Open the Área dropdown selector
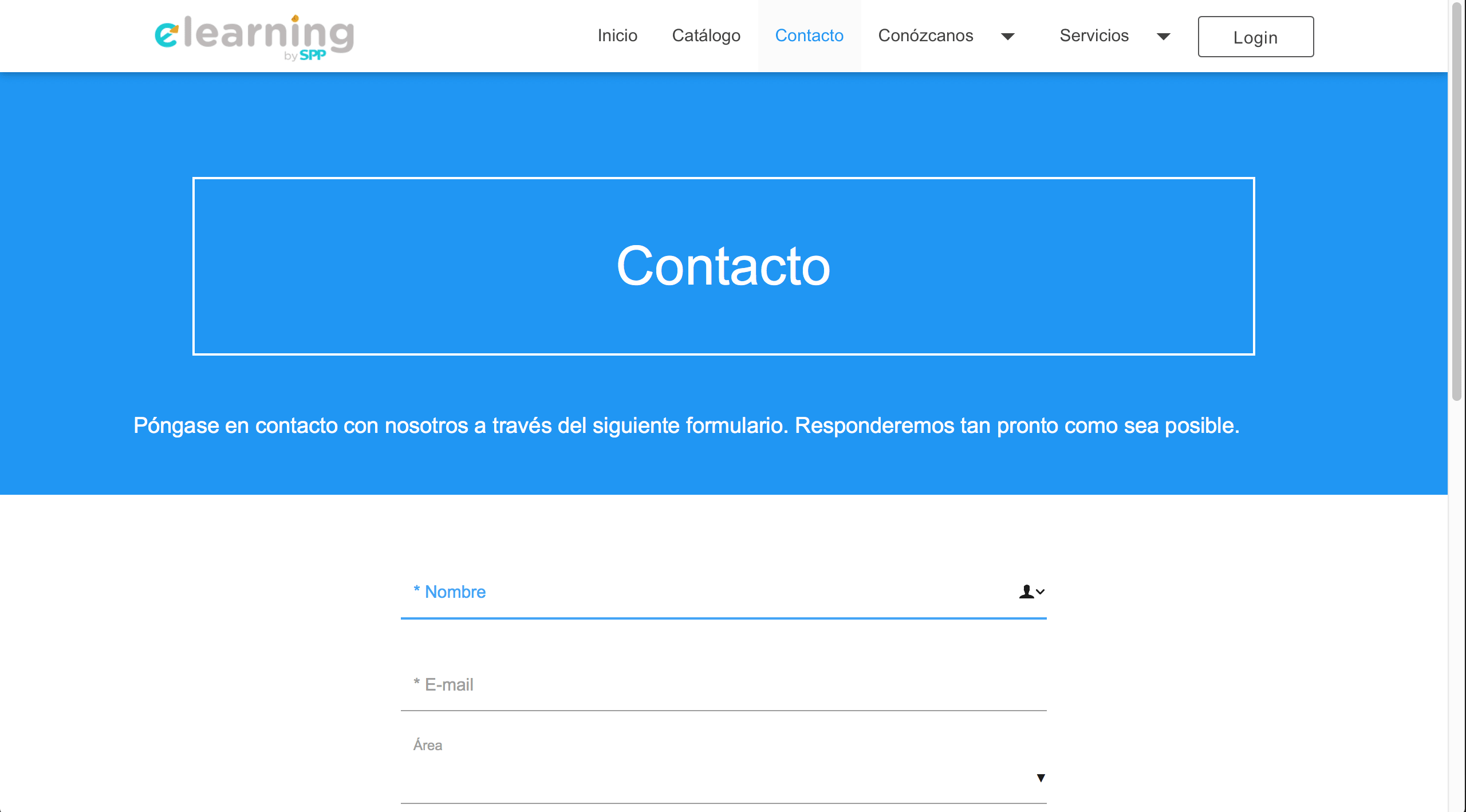 (723, 778)
